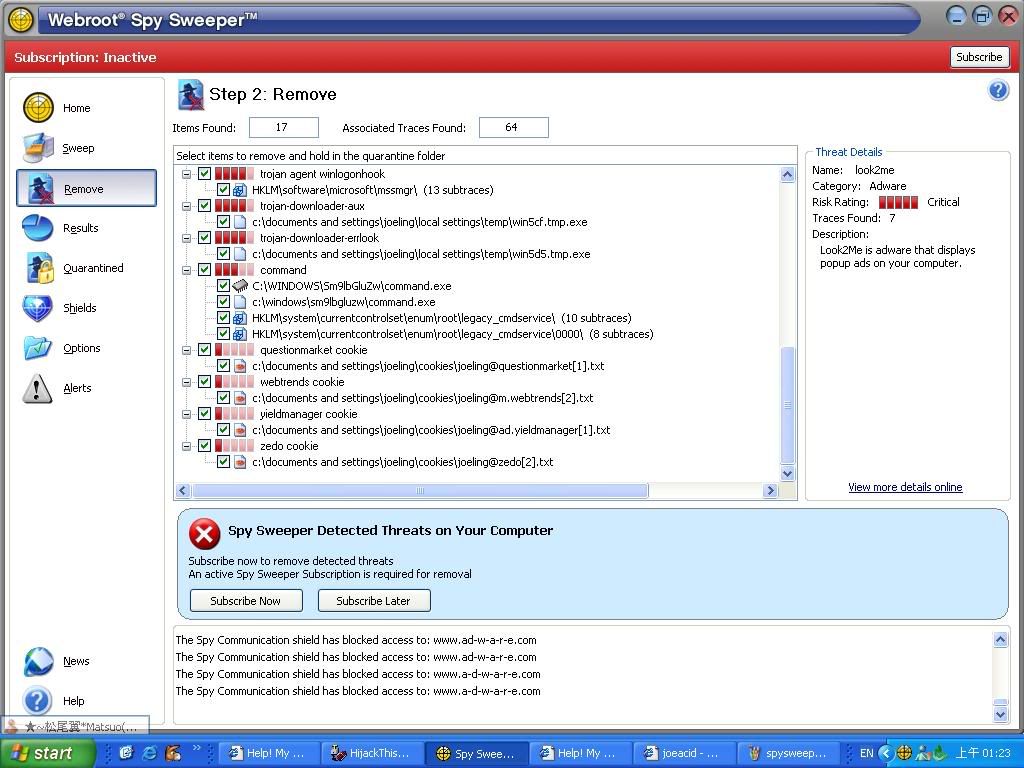Open the Results pie chart icon
1024x768 pixels.
click(x=38, y=228)
